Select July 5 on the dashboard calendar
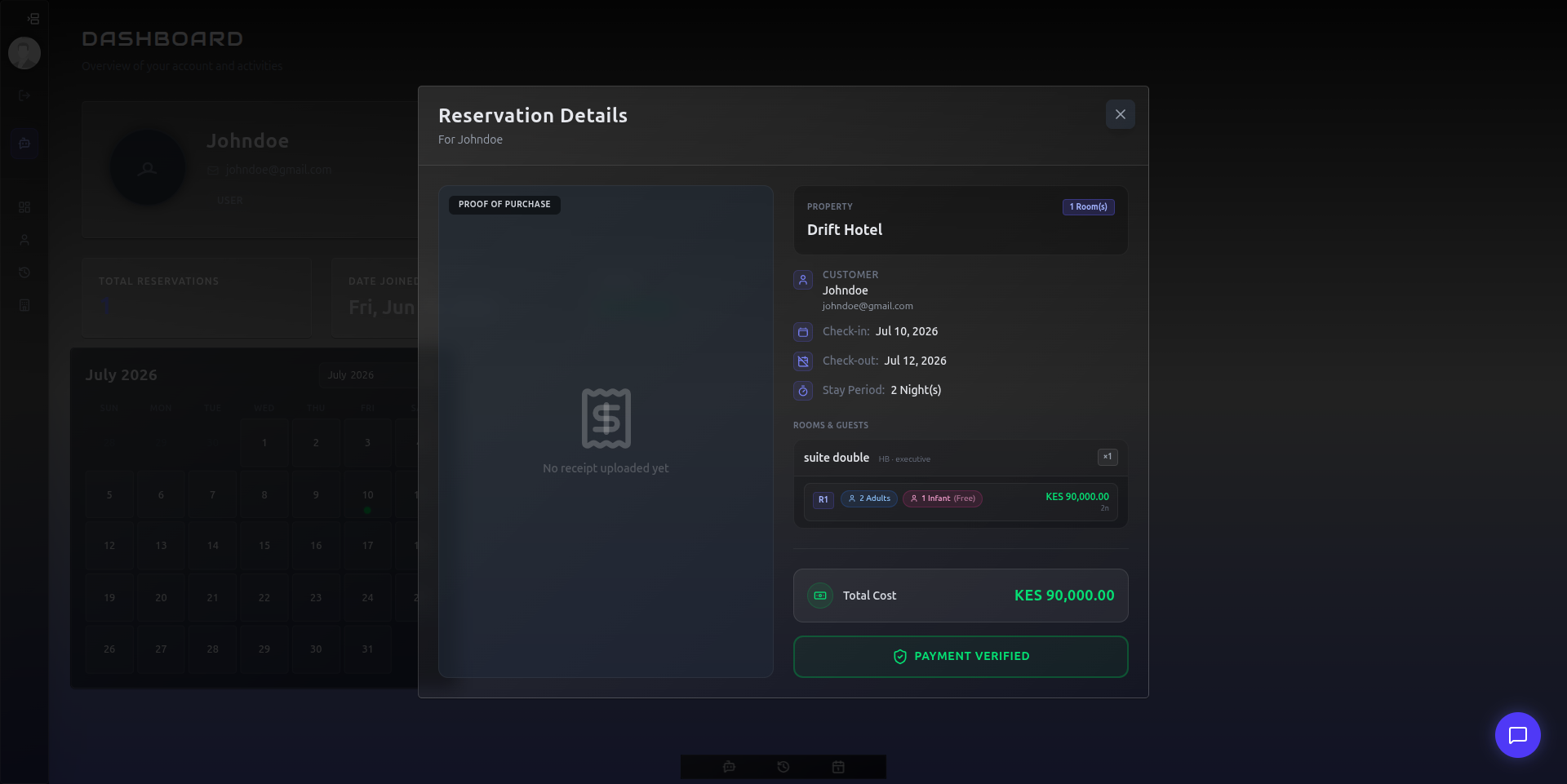Screen dimensions: 1567x784 click(x=109, y=494)
